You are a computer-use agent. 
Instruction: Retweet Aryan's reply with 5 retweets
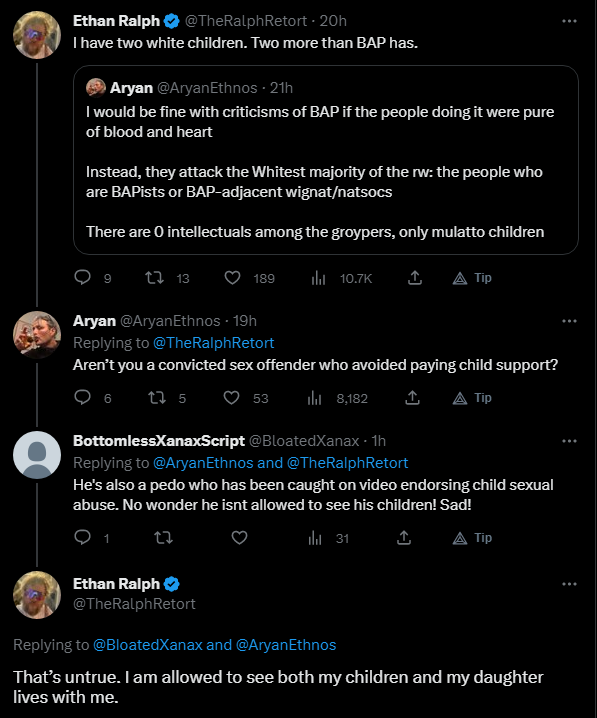pyautogui.click(x=157, y=397)
